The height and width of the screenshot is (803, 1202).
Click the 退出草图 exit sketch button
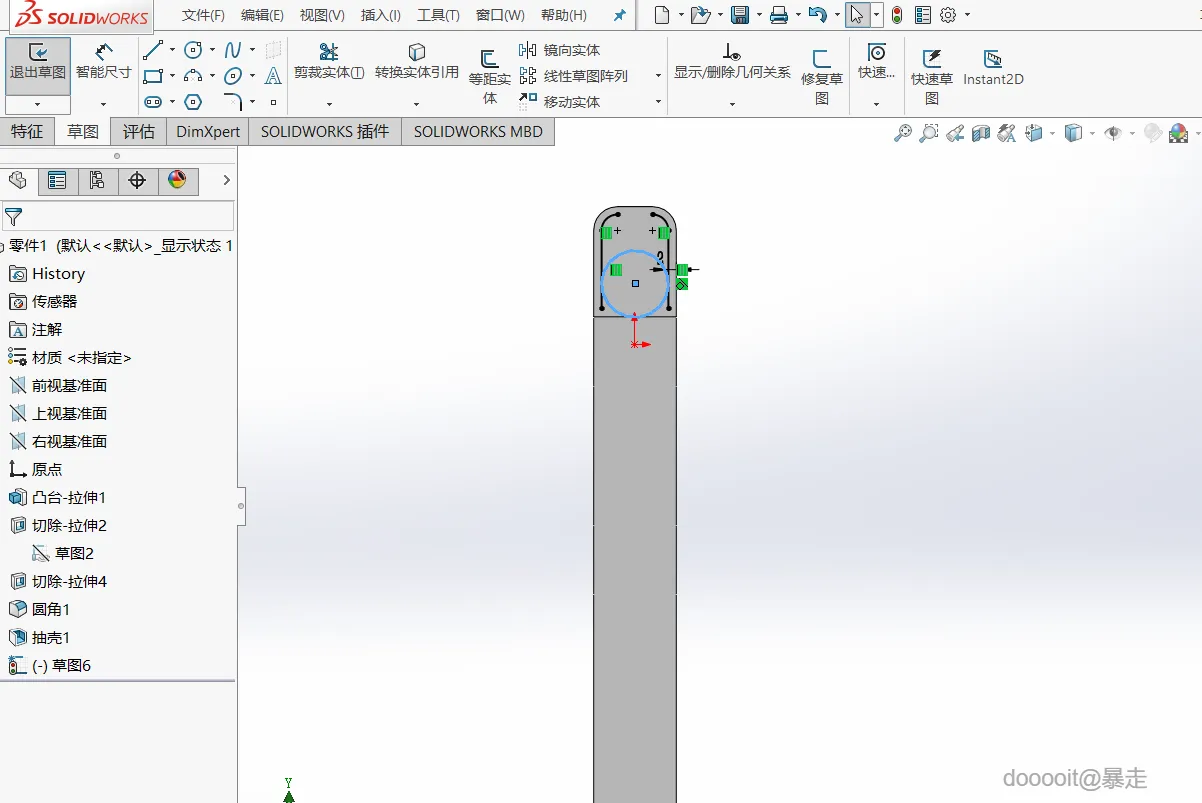(38, 66)
